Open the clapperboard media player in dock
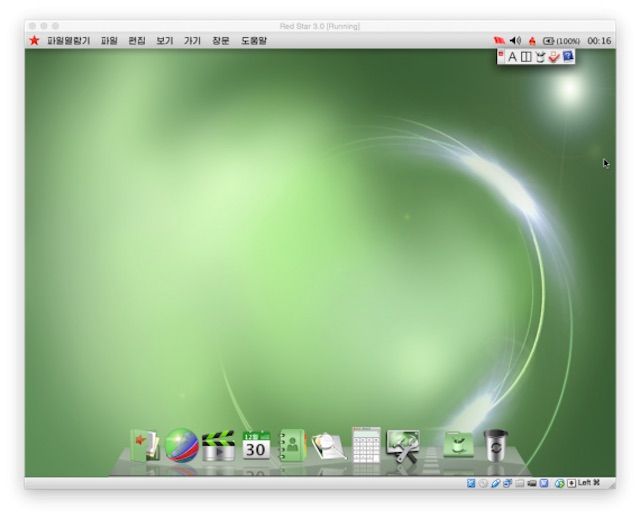Viewport: 640px width, 518px height. pyautogui.click(x=218, y=446)
